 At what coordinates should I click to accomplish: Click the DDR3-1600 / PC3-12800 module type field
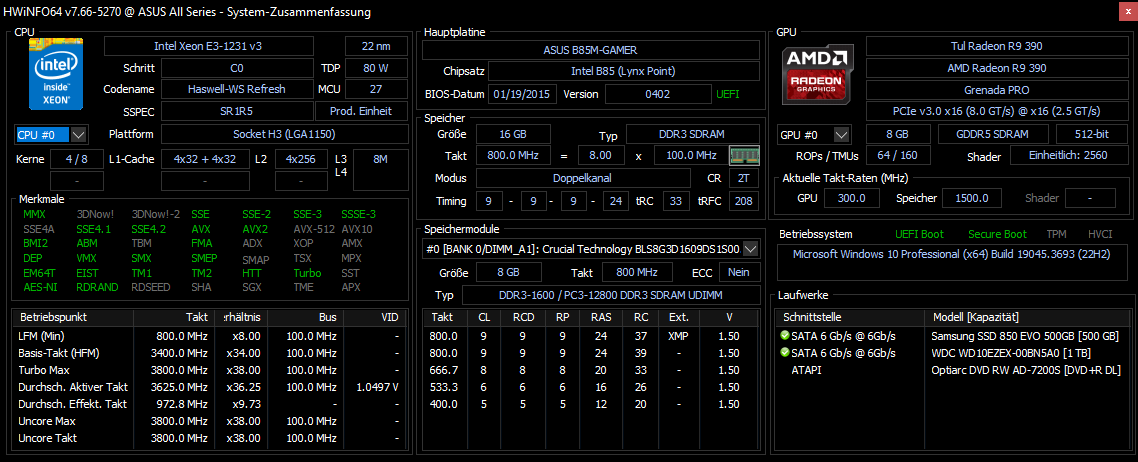click(610, 295)
